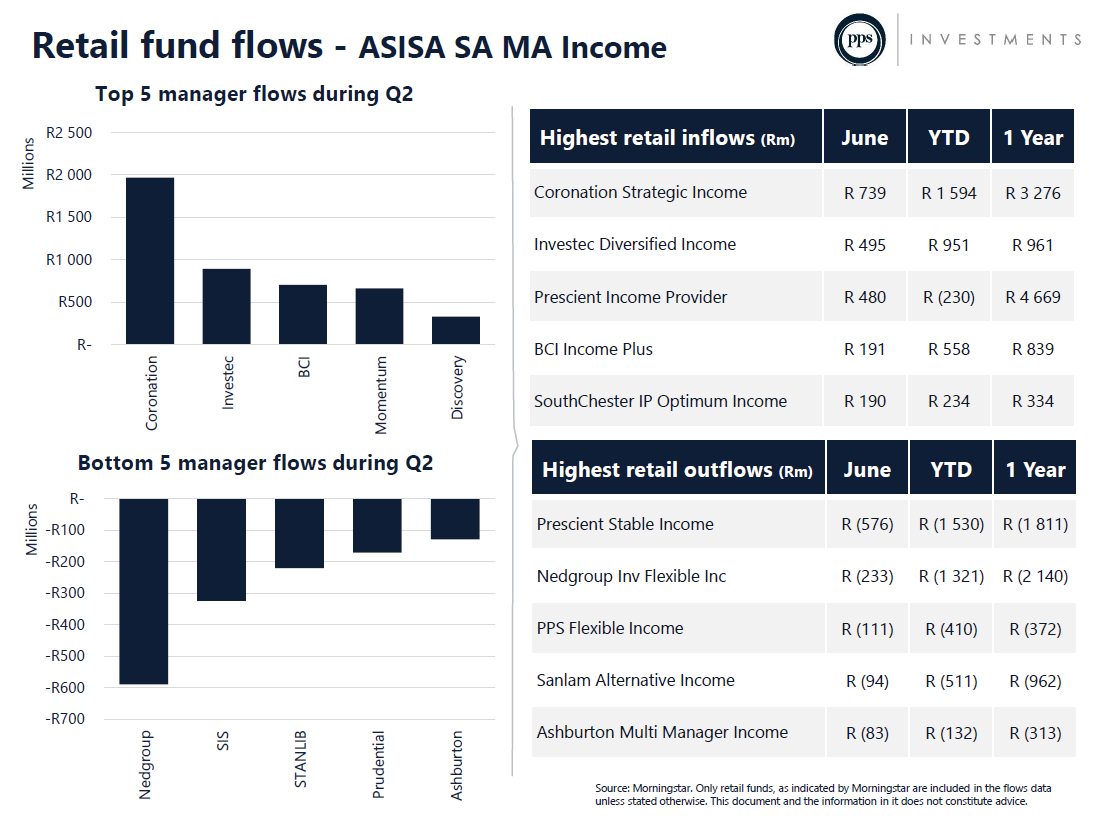Click the INVESTMENTS brand text
The image size is (1098, 823).
click(996, 39)
